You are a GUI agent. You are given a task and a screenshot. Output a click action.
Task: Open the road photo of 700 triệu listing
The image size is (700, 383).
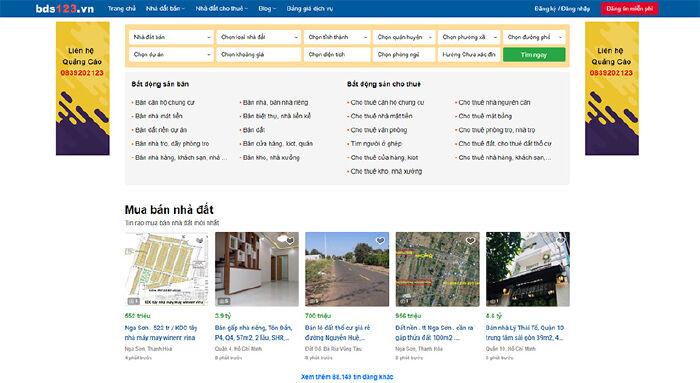347,269
